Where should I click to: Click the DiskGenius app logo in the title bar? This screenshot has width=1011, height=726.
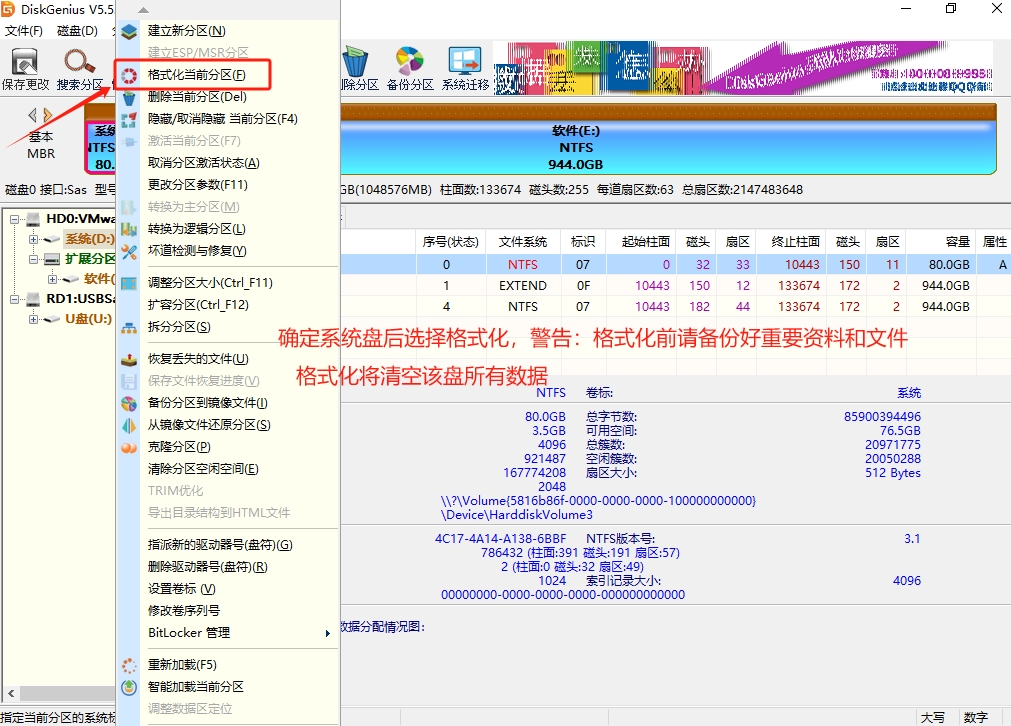8,9
